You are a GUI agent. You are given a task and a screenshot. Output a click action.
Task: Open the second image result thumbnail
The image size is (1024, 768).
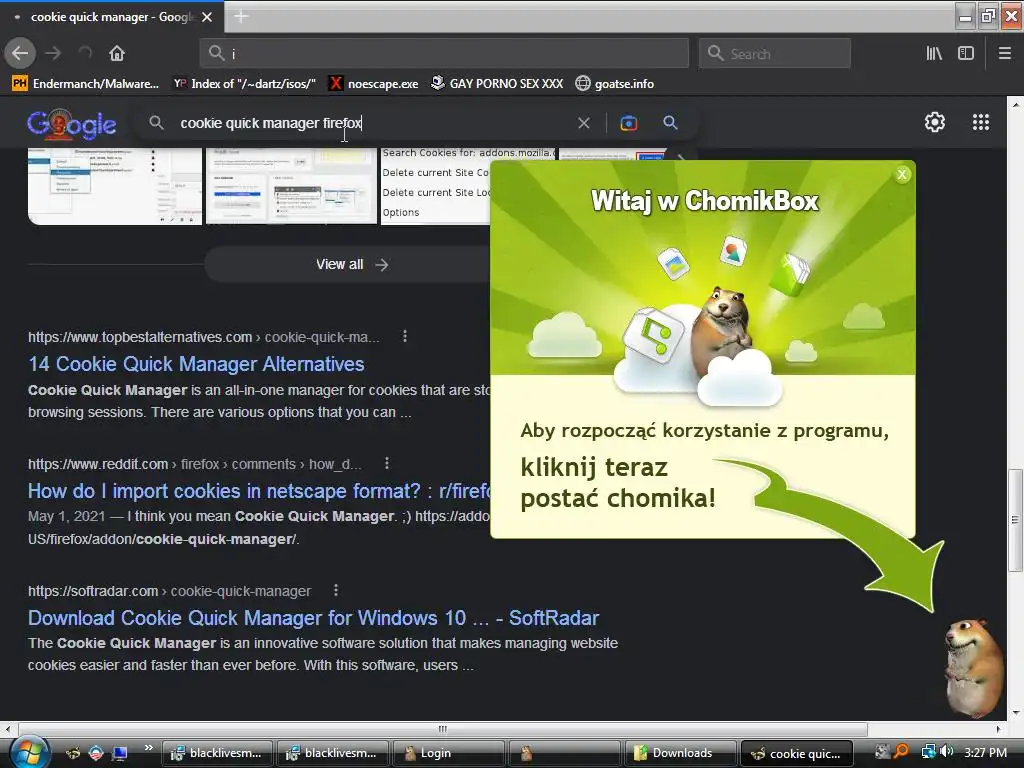[x=291, y=186]
